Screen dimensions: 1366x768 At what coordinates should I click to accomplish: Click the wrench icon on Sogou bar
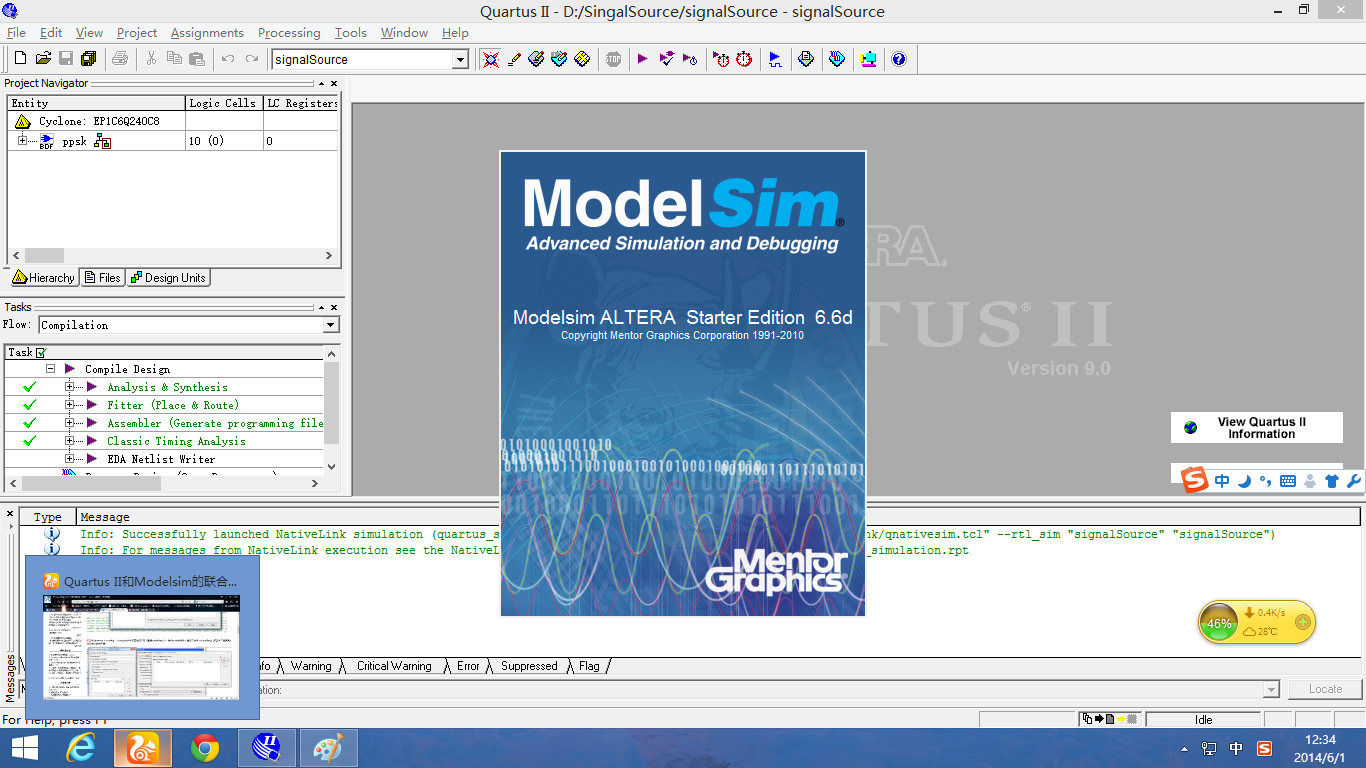(1354, 481)
